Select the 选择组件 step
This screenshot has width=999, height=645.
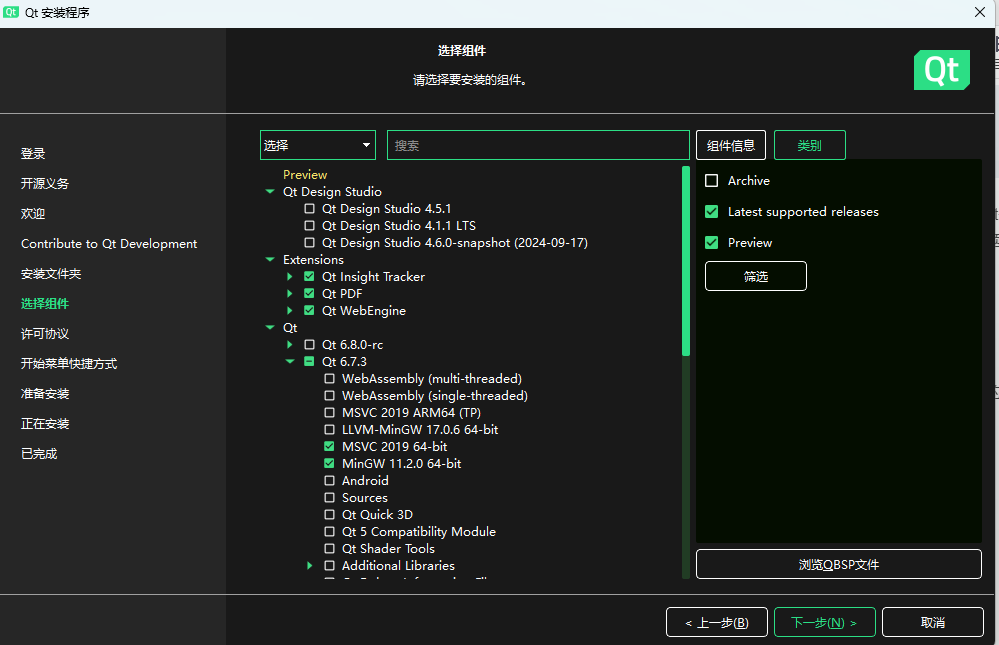point(45,303)
